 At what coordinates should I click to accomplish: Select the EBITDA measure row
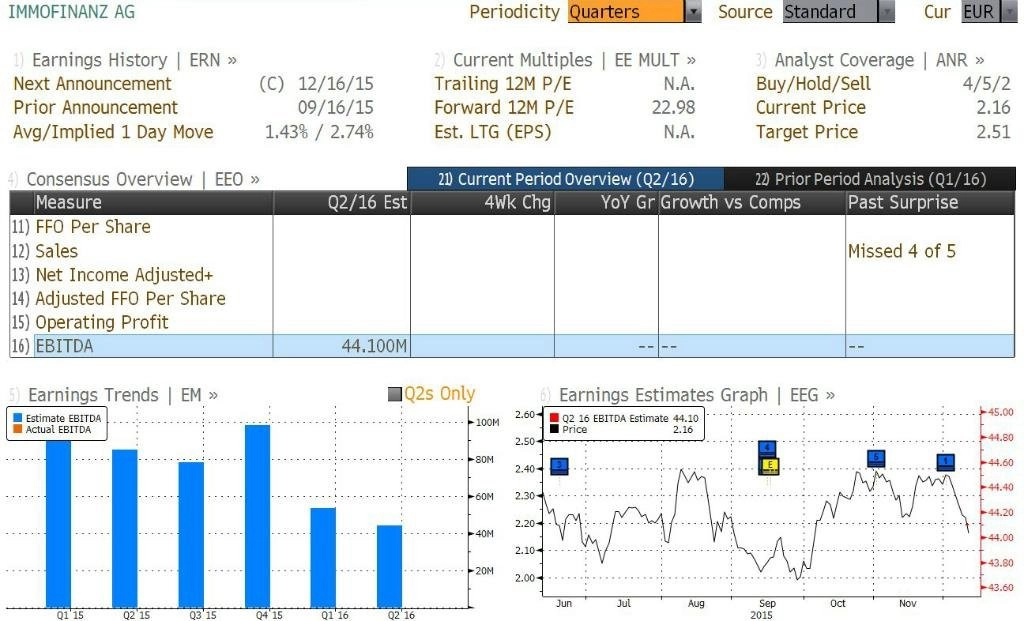coord(512,346)
